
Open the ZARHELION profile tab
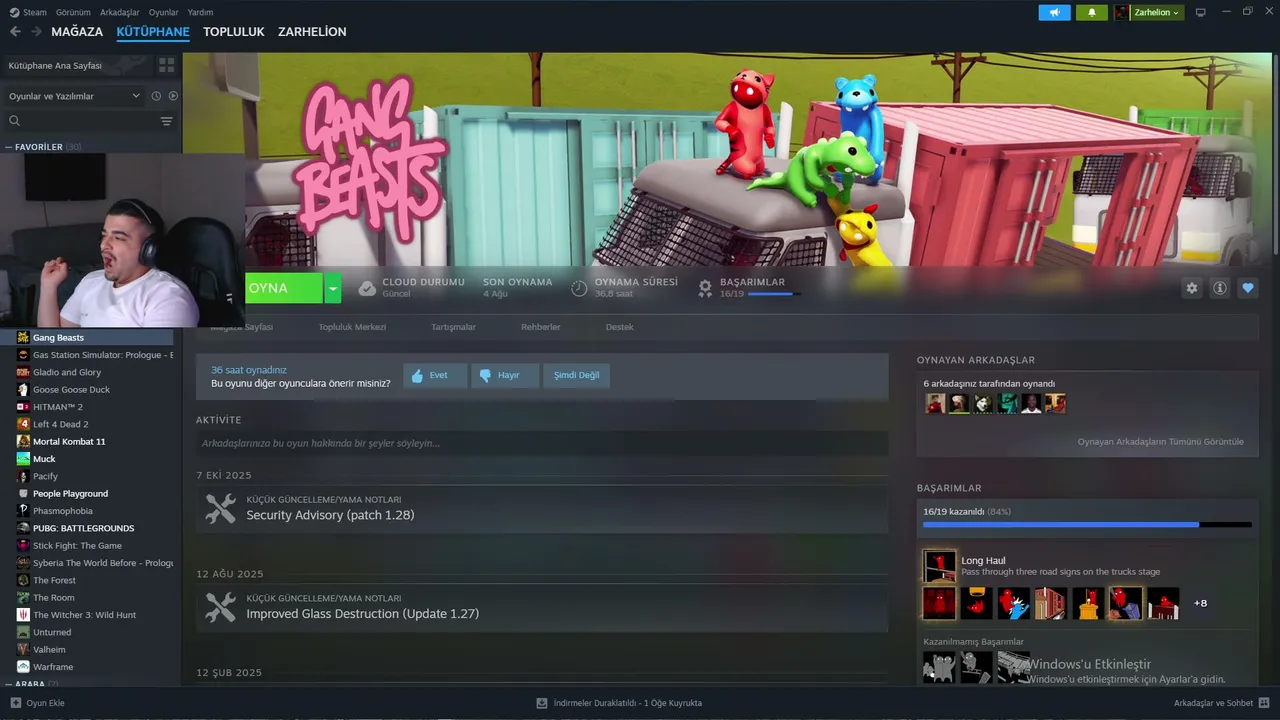pyautogui.click(x=312, y=32)
